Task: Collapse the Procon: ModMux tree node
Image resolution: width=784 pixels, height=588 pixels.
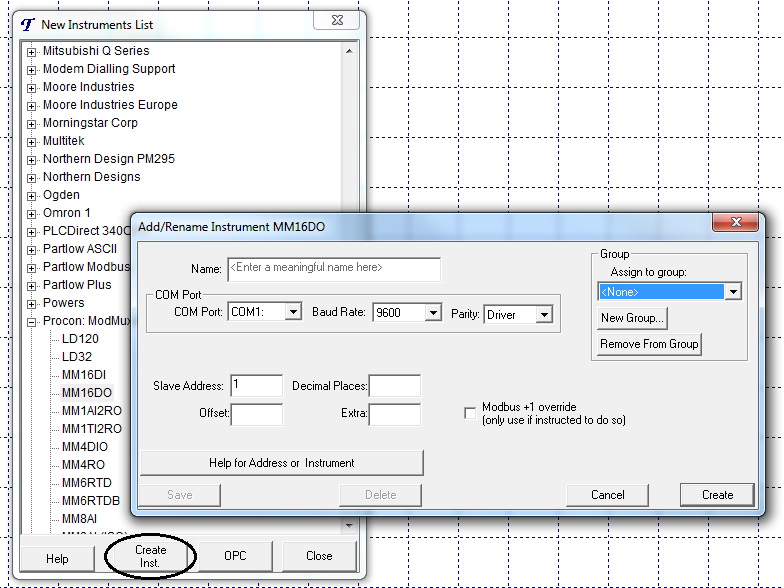Action: (32, 321)
